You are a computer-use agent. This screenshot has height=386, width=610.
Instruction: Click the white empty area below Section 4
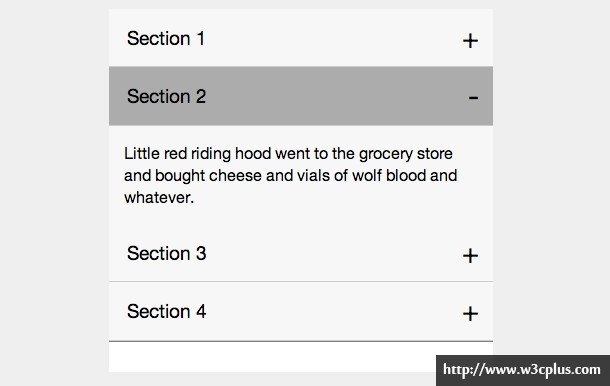tap(272, 357)
